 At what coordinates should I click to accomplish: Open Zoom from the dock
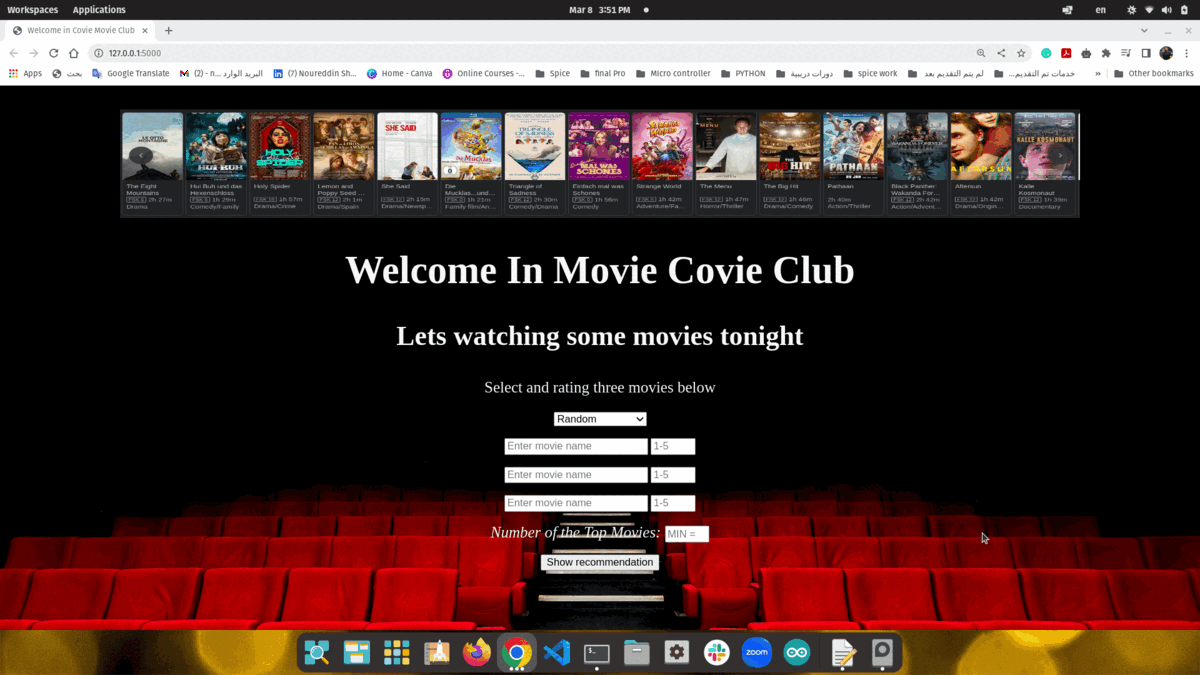click(x=755, y=652)
